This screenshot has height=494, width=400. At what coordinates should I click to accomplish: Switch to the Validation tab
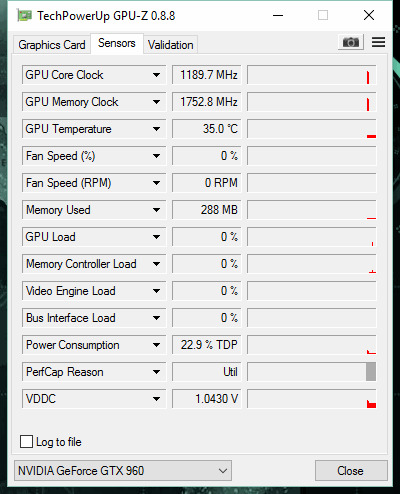(171, 45)
